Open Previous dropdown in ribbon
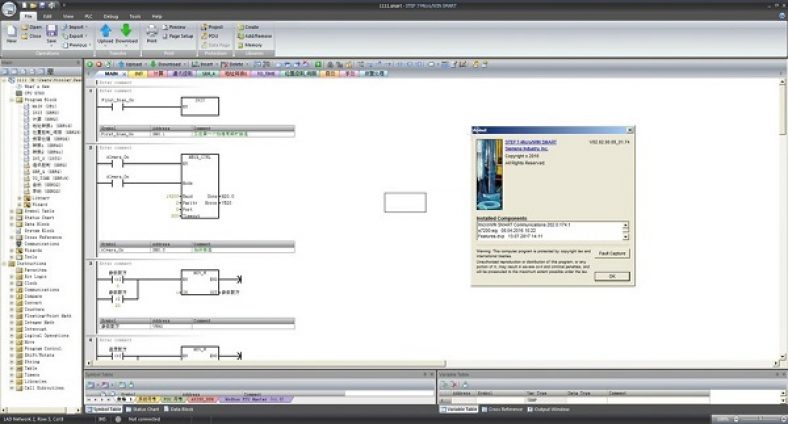 (x=76, y=45)
